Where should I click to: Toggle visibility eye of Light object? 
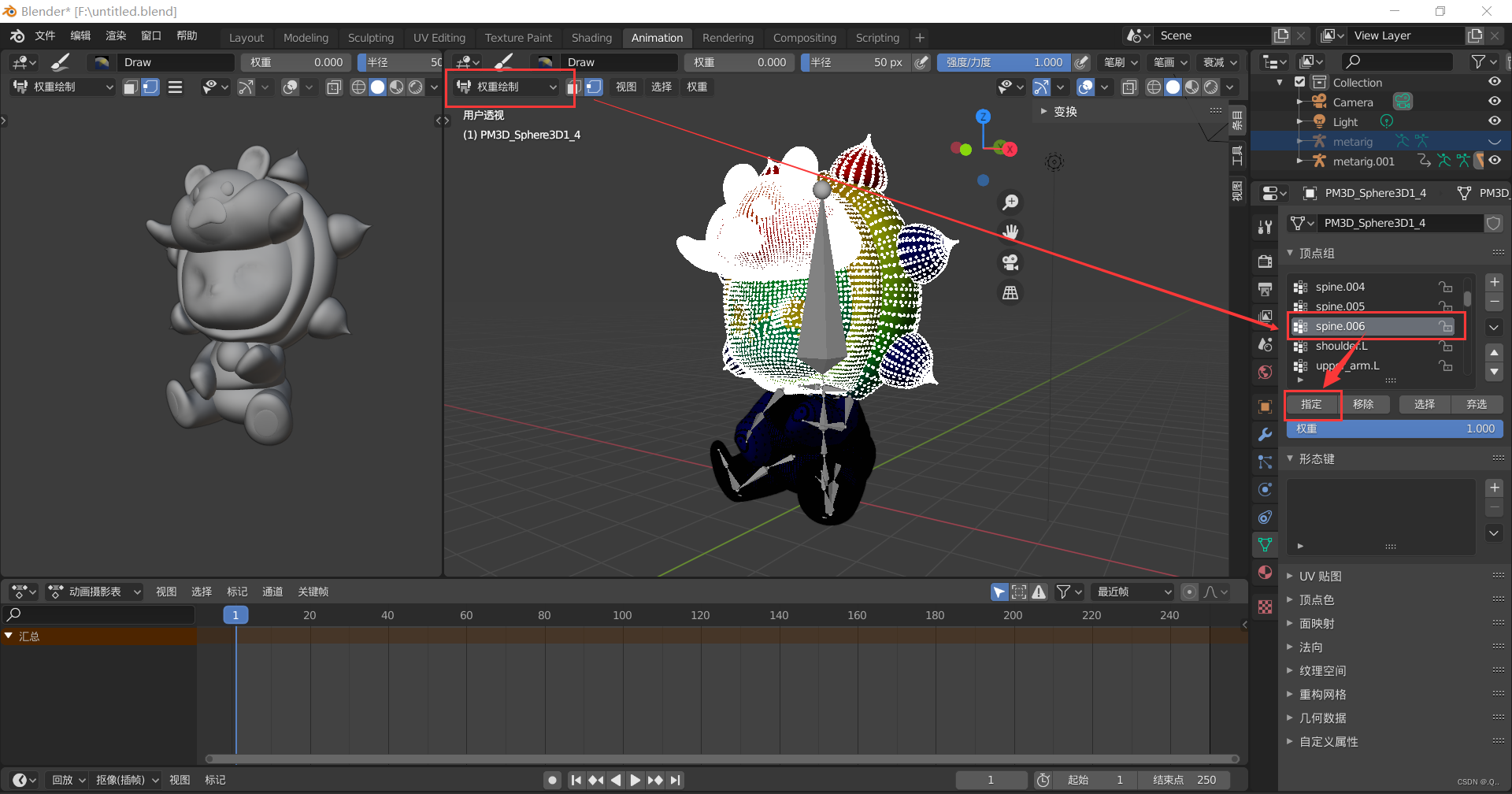(1494, 121)
